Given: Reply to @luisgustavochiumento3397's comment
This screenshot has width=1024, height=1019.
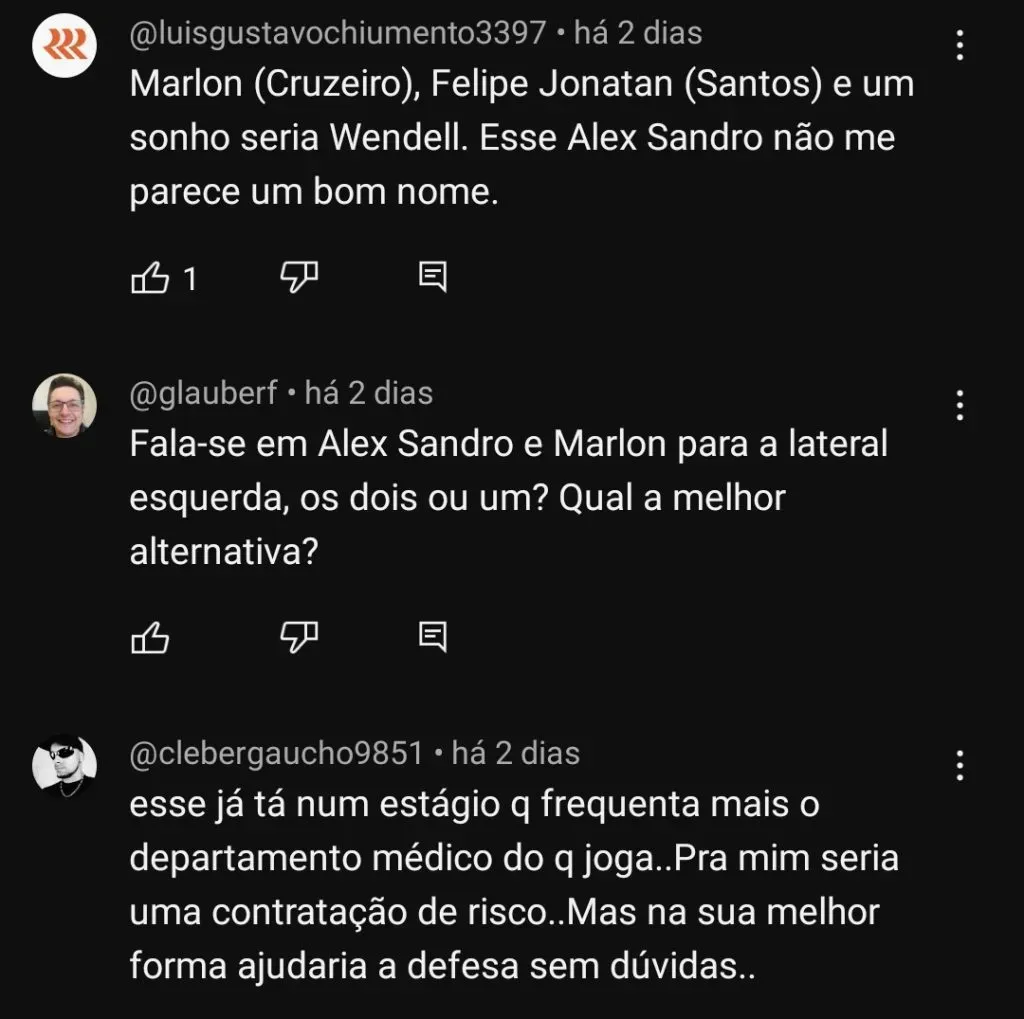Looking at the screenshot, I should (x=433, y=278).
